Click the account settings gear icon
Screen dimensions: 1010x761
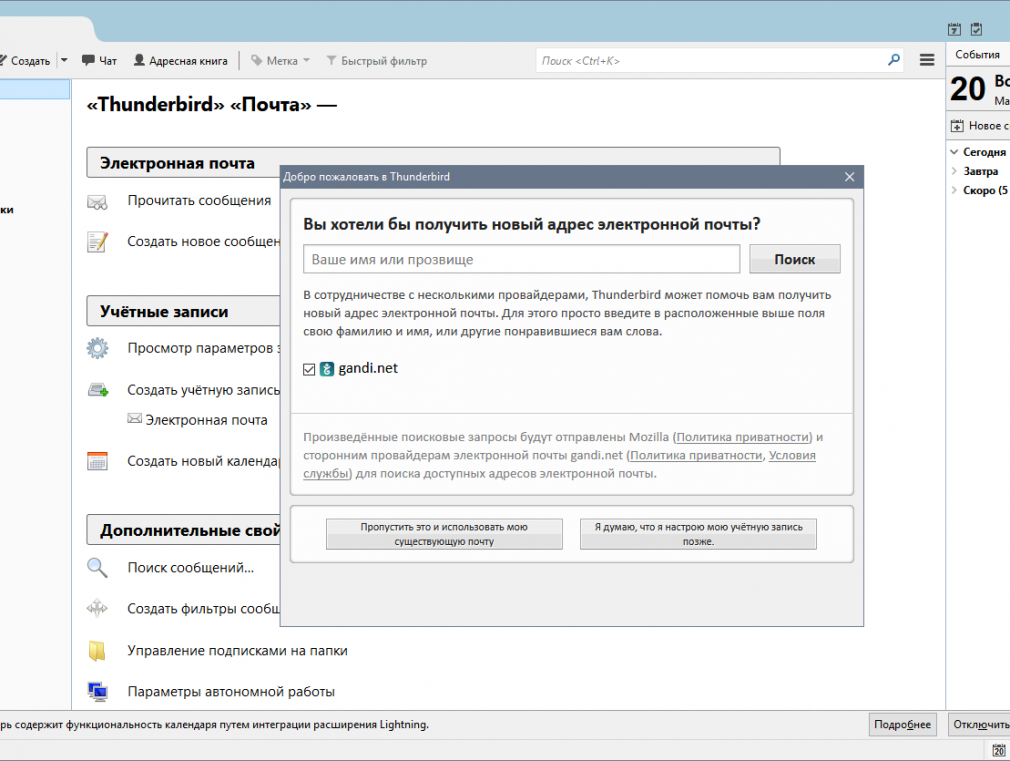(x=97, y=348)
